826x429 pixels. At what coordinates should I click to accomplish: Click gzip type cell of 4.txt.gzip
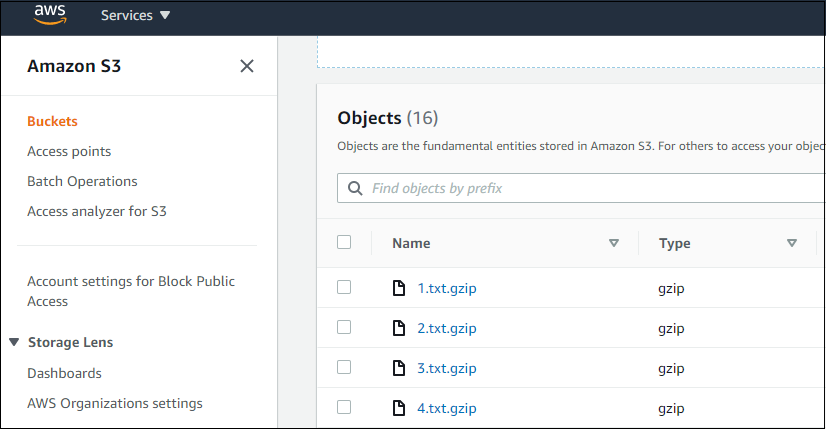[x=671, y=409]
